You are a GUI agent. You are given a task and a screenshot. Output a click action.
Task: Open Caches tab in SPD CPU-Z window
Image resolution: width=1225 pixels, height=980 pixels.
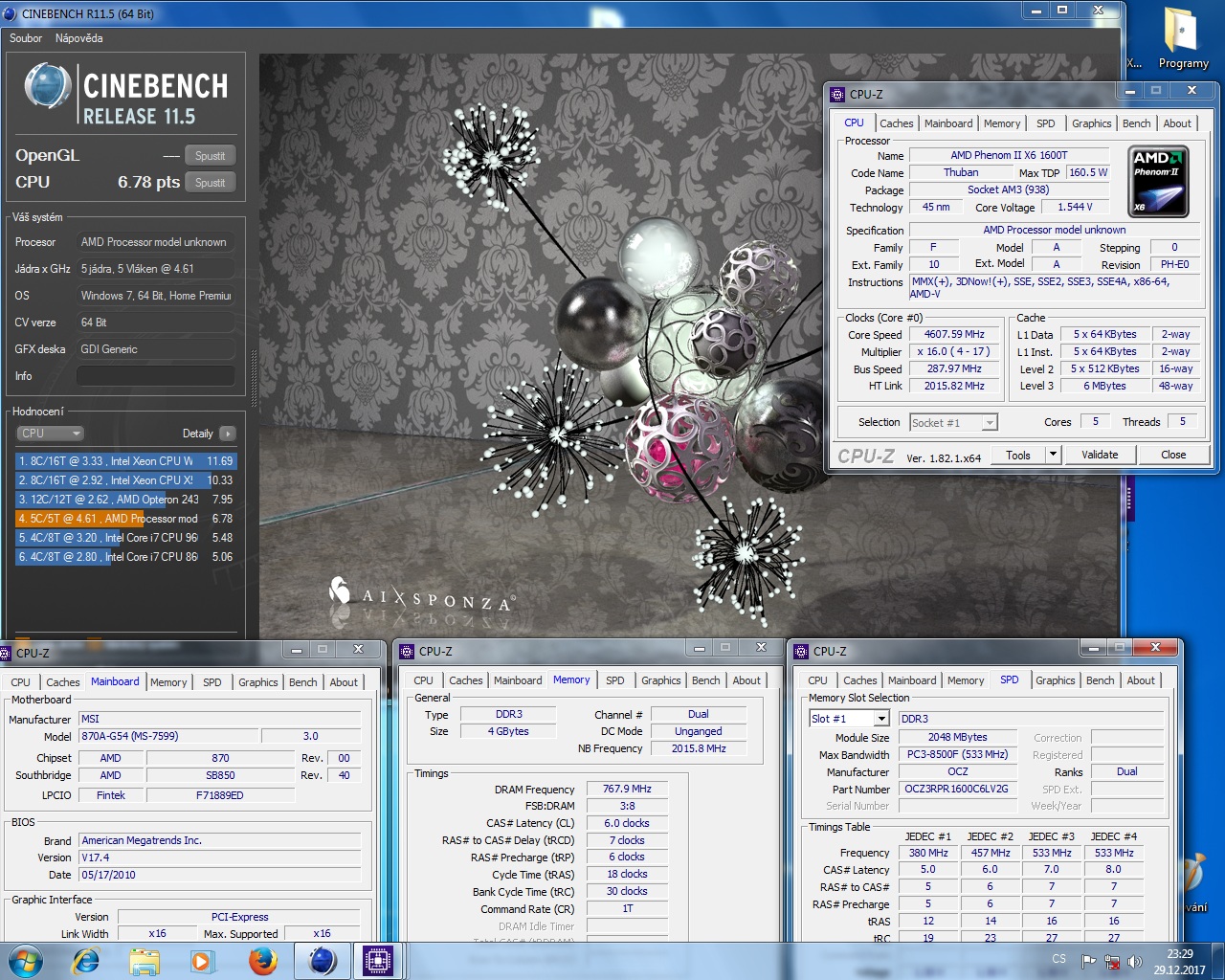click(x=860, y=680)
